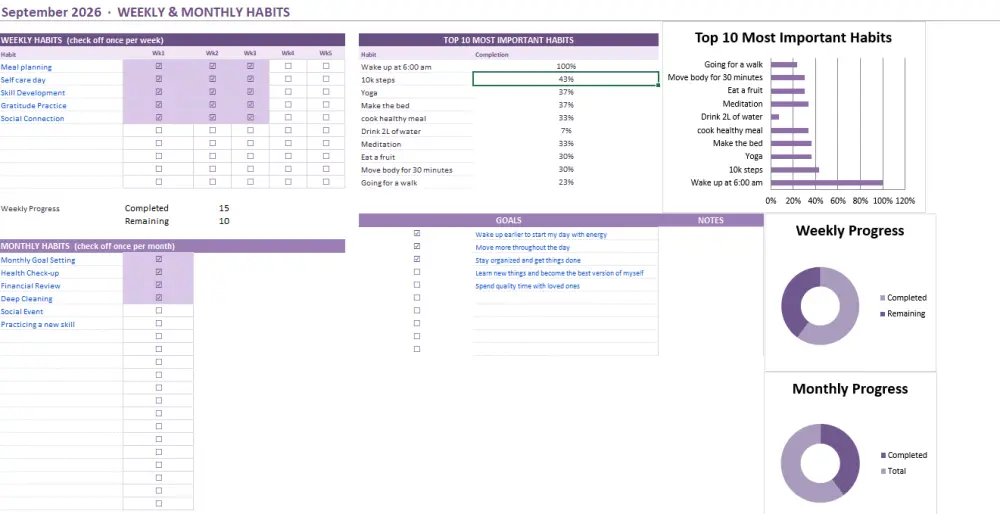Check Practicing a new skill checkbox
The image size is (1000, 514).
[x=159, y=323]
